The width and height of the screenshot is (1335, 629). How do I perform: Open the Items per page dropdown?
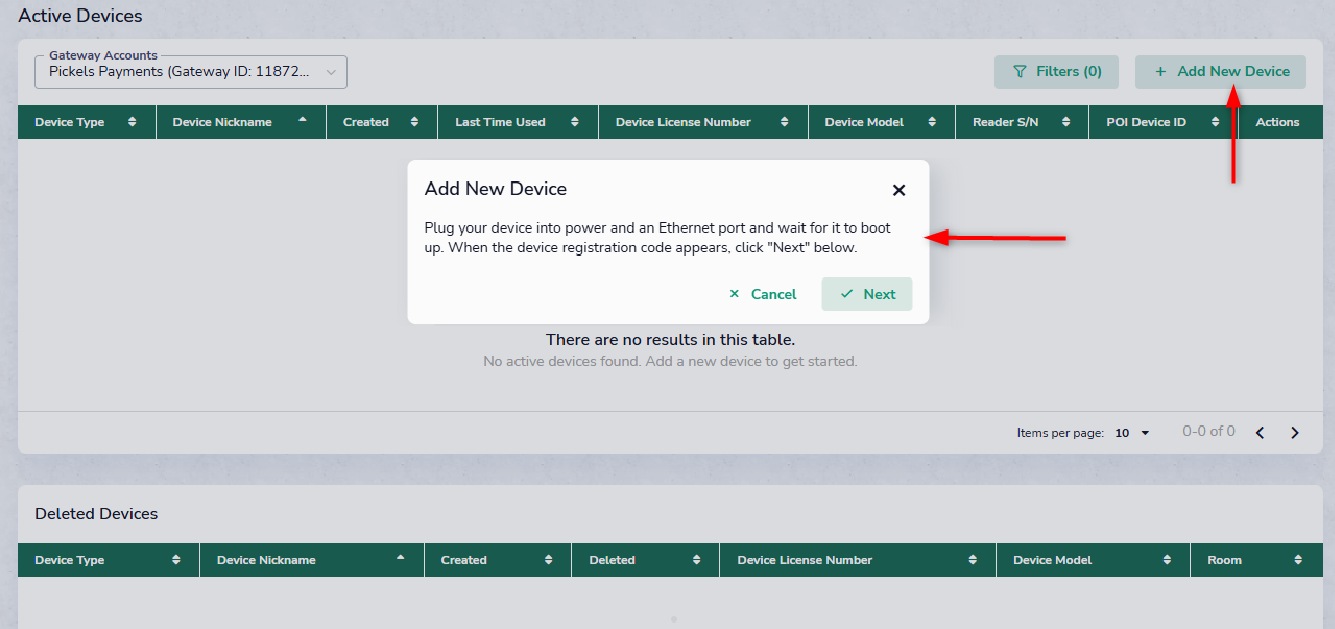pyautogui.click(x=1132, y=433)
